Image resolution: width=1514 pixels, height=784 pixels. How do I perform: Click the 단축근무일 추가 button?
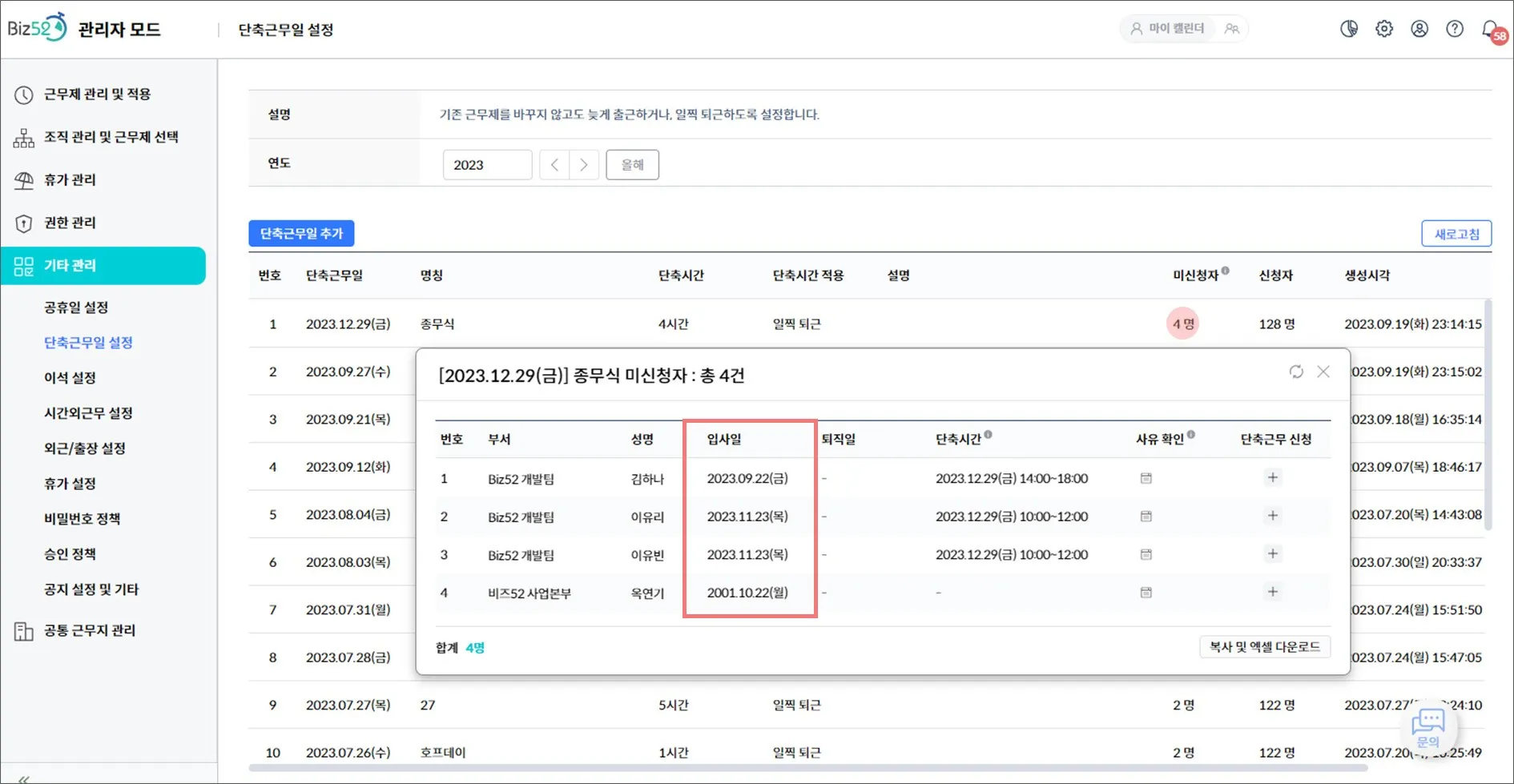click(301, 234)
